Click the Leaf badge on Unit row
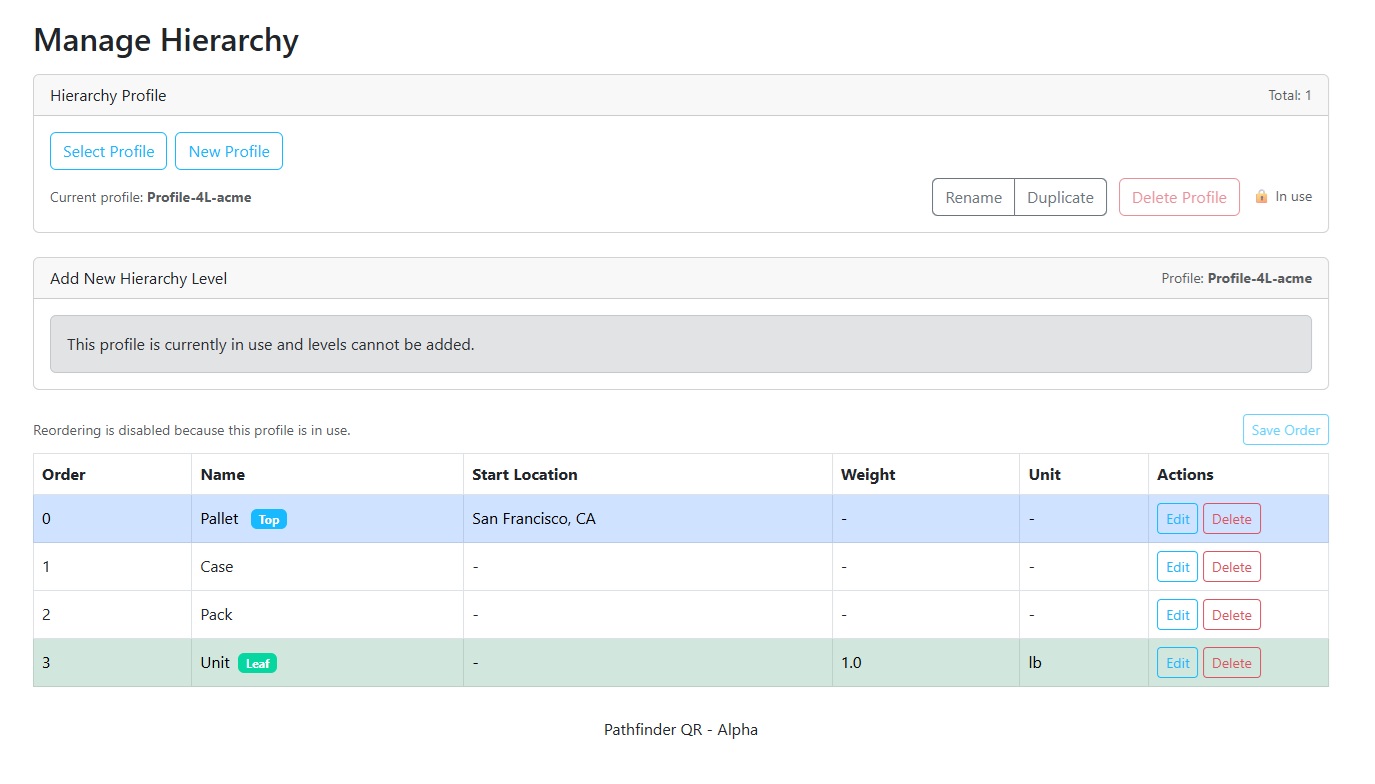The image size is (1375, 784). point(257,663)
